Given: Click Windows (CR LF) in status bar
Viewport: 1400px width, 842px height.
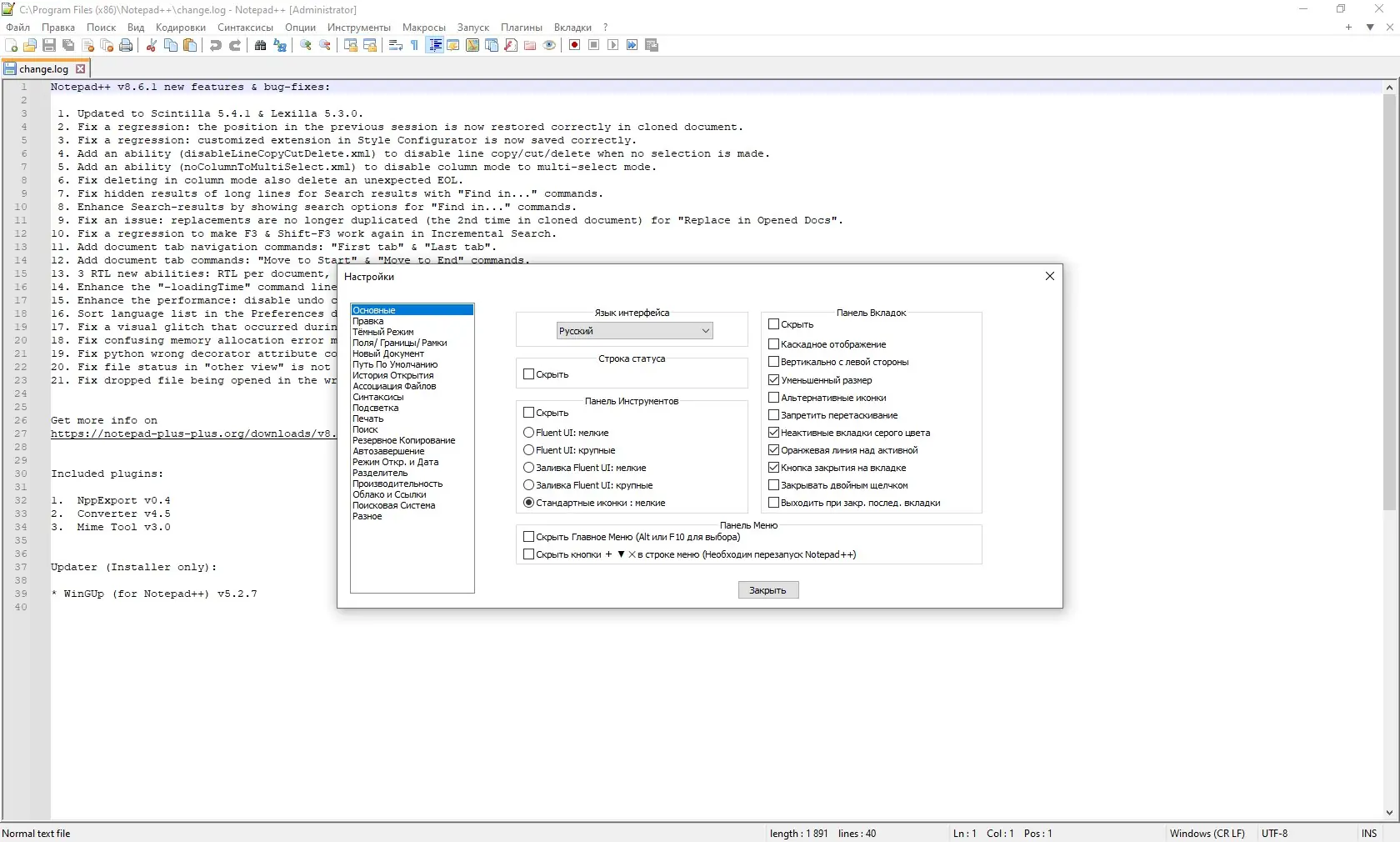Looking at the screenshot, I should [1207, 834].
